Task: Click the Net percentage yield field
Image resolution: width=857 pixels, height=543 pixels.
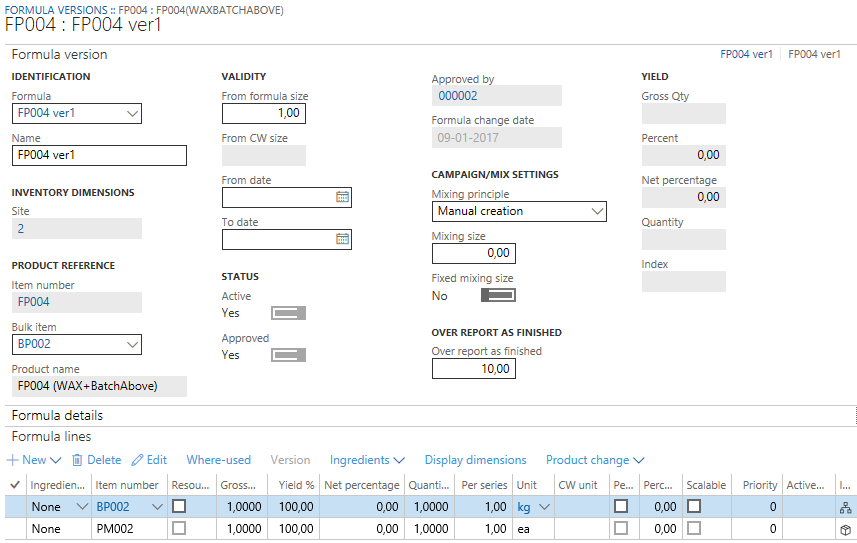Action: click(684, 197)
